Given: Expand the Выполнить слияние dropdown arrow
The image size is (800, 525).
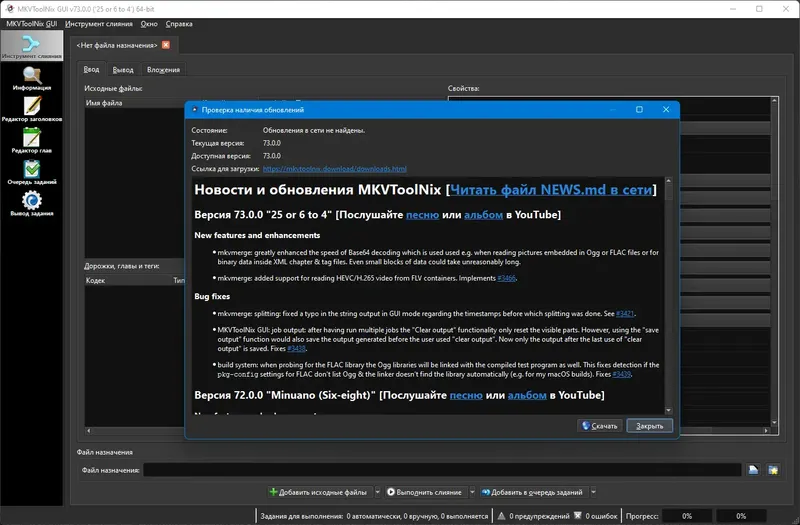Looking at the screenshot, I should click(x=472, y=492).
